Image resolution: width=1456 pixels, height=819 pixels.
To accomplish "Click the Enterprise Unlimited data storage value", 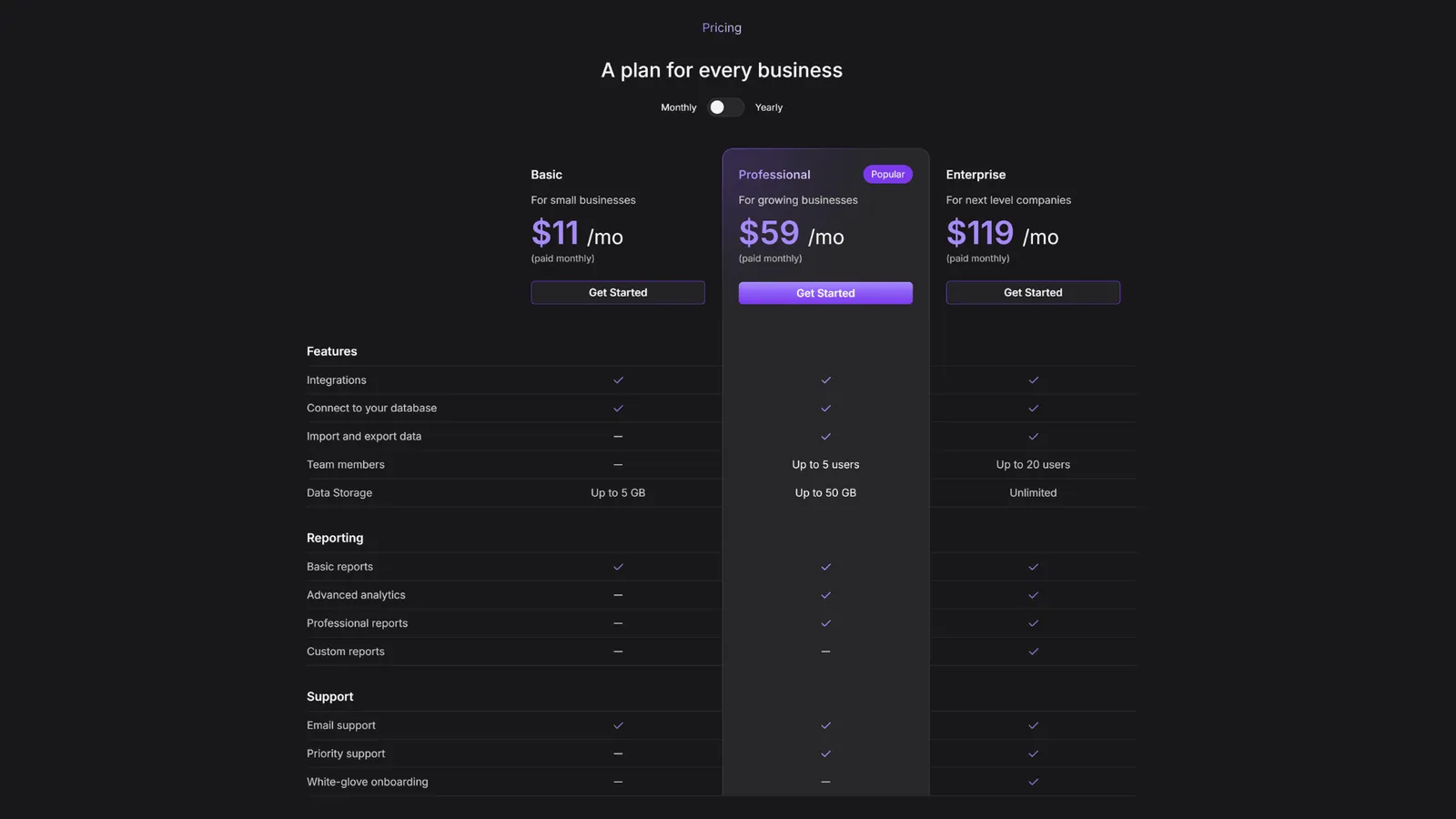I will [x=1033, y=492].
